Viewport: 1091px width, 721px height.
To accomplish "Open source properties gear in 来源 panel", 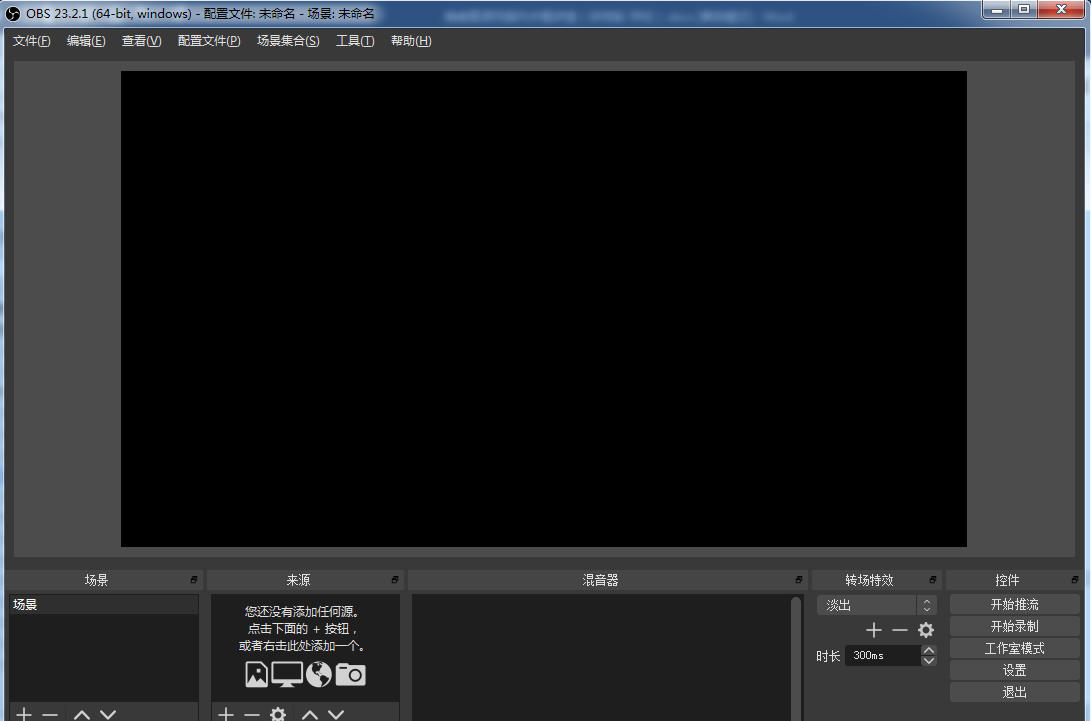I will point(278,714).
